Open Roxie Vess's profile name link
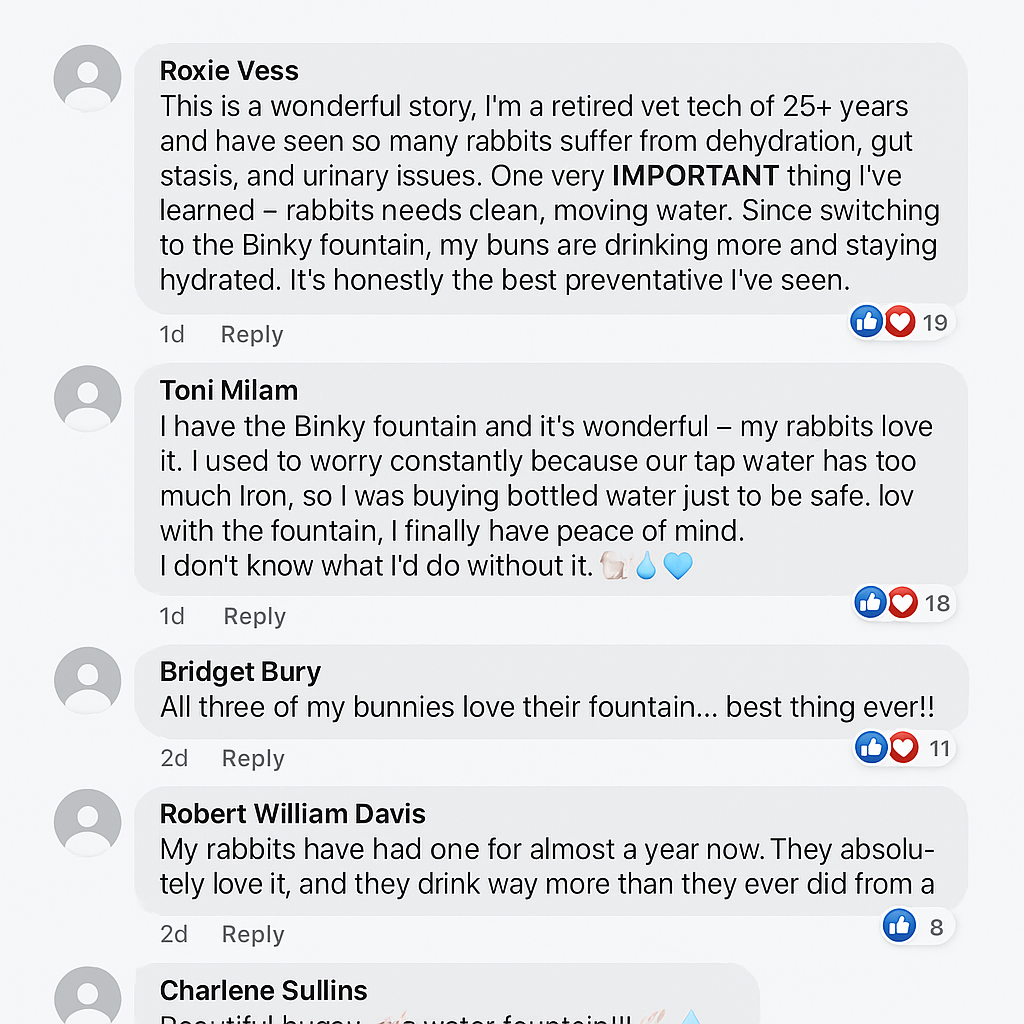This screenshot has height=1024, width=1024. click(229, 71)
